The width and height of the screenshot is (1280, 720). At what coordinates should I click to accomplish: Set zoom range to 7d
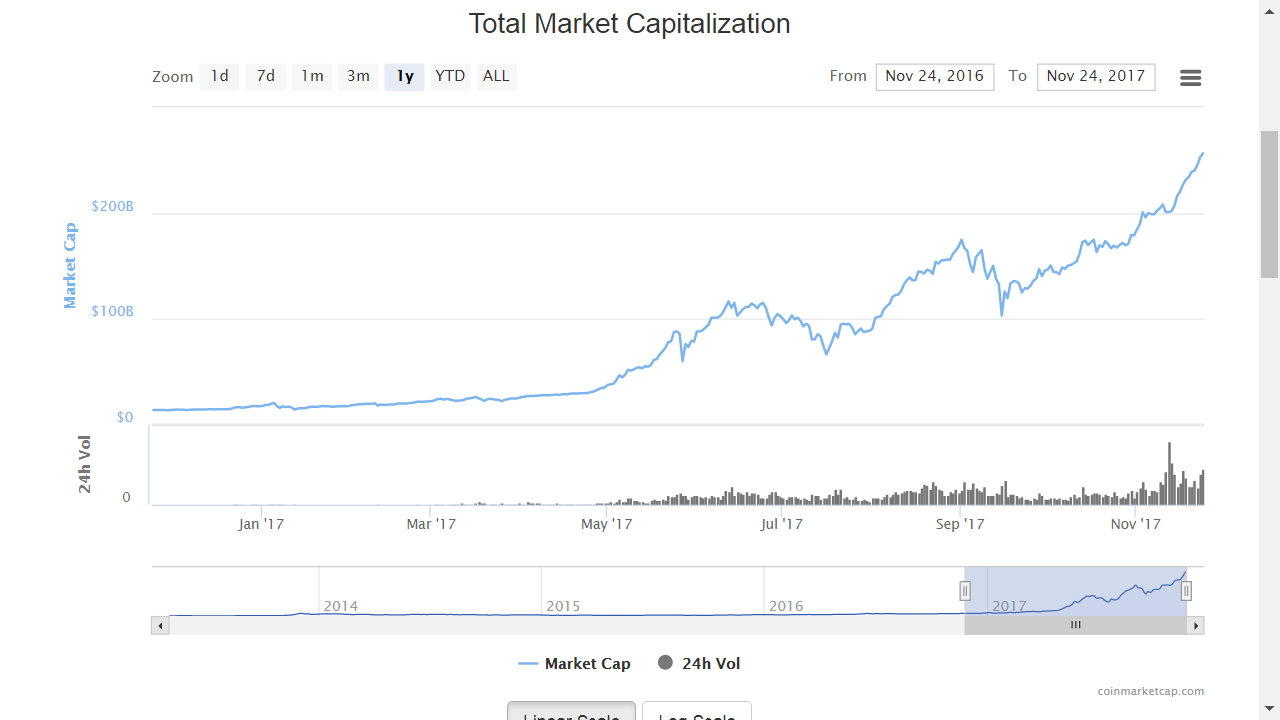coord(266,77)
